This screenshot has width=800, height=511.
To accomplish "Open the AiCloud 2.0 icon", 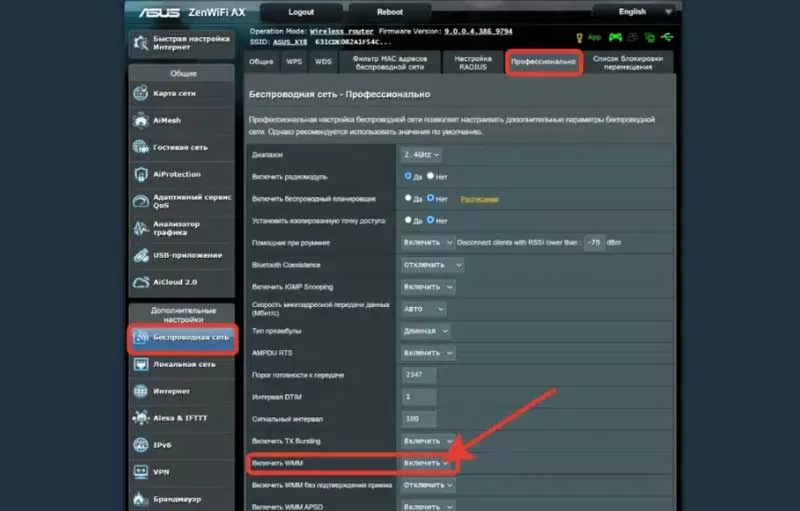I will [x=141, y=282].
